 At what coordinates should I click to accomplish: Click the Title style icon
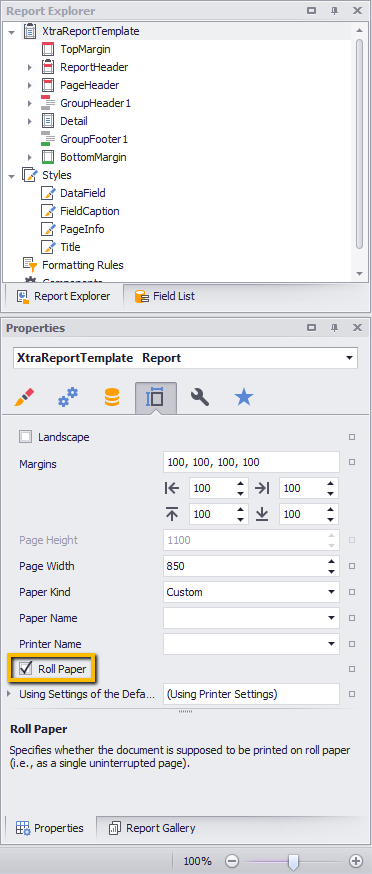[49, 247]
